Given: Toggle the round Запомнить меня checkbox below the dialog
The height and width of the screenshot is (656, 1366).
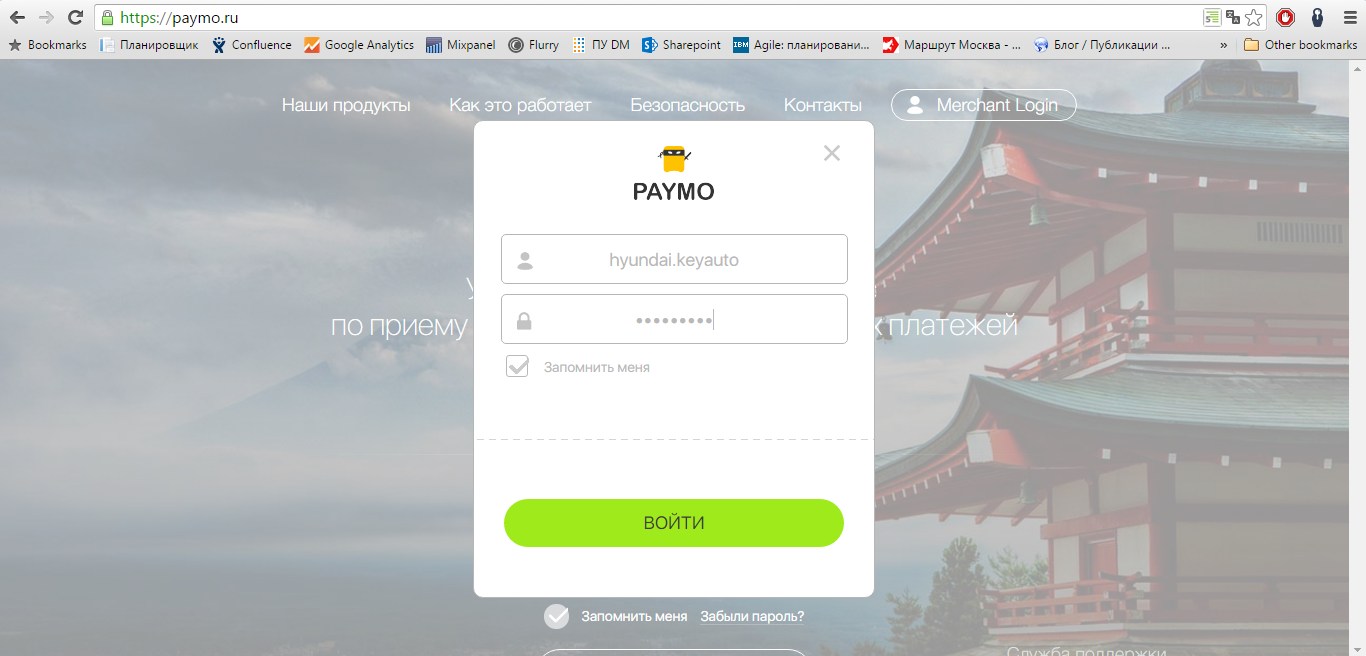Looking at the screenshot, I should [x=556, y=616].
